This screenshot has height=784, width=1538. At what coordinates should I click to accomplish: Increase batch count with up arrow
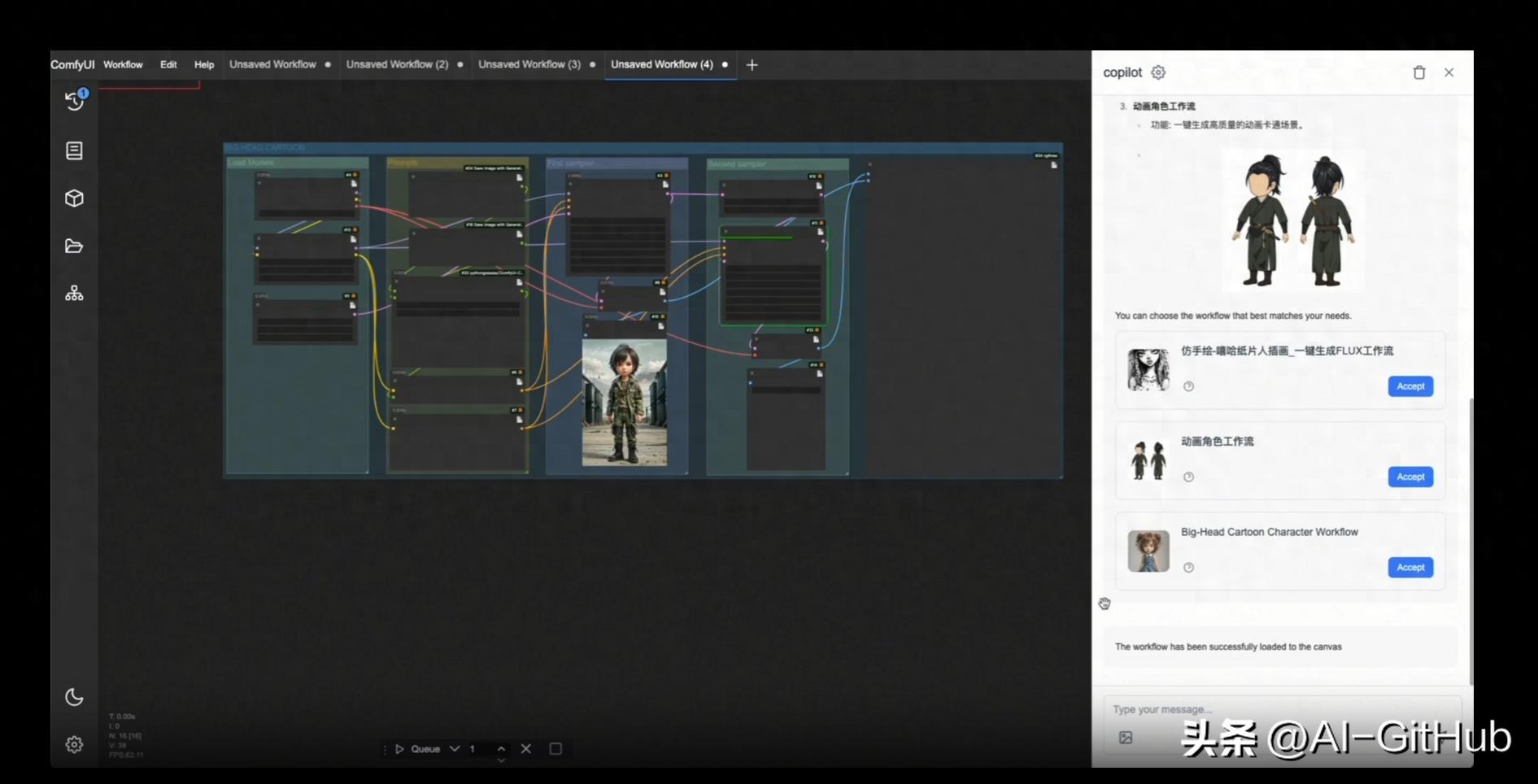[x=501, y=747]
